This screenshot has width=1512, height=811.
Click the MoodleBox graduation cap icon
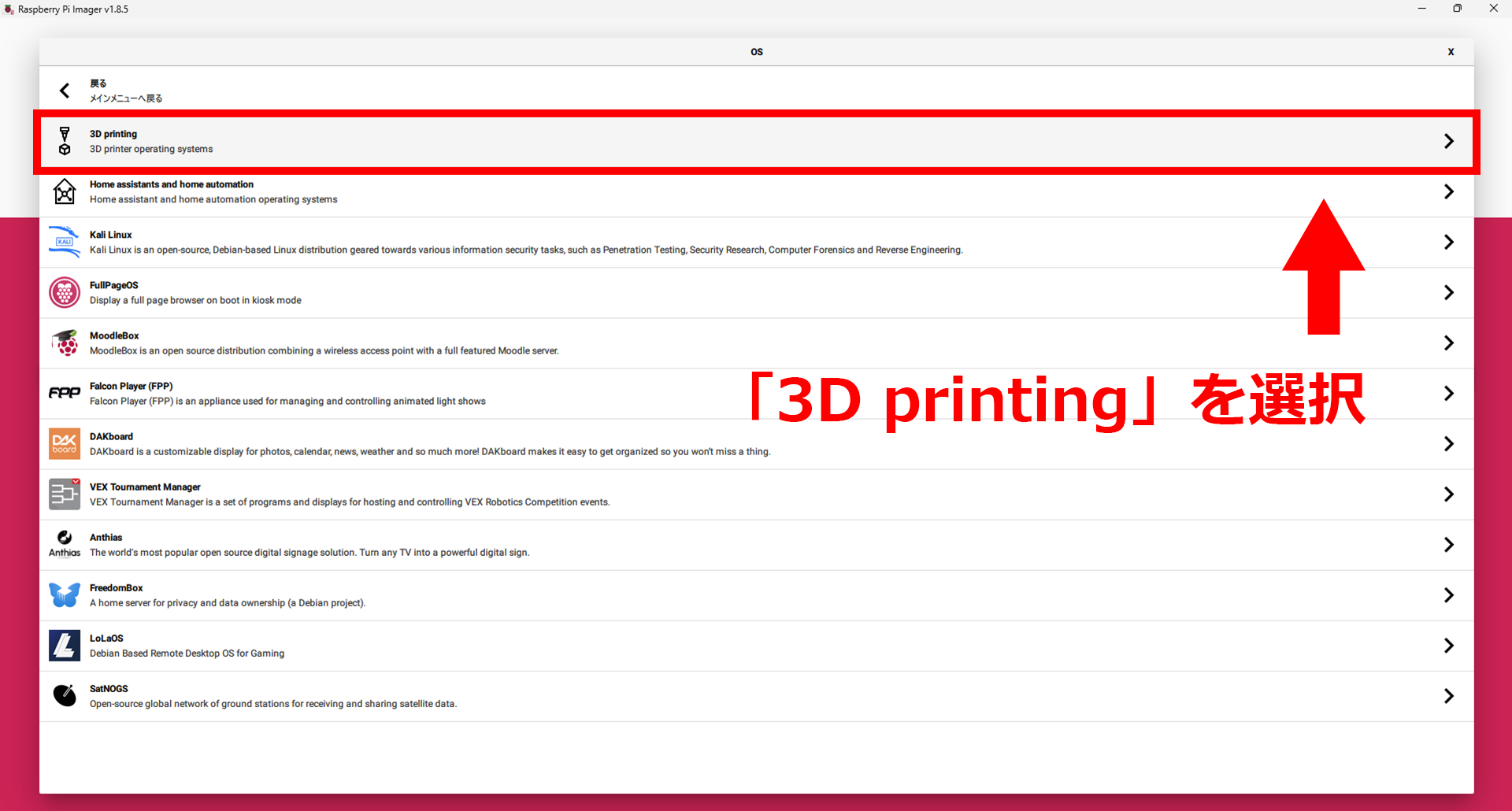pyautogui.click(x=65, y=343)
